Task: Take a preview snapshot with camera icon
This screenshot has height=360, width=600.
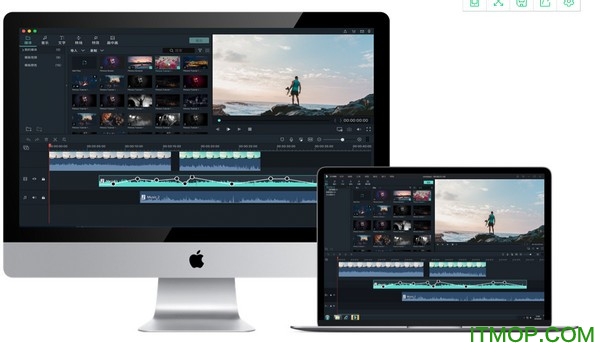Action: [x=349, y=129]
